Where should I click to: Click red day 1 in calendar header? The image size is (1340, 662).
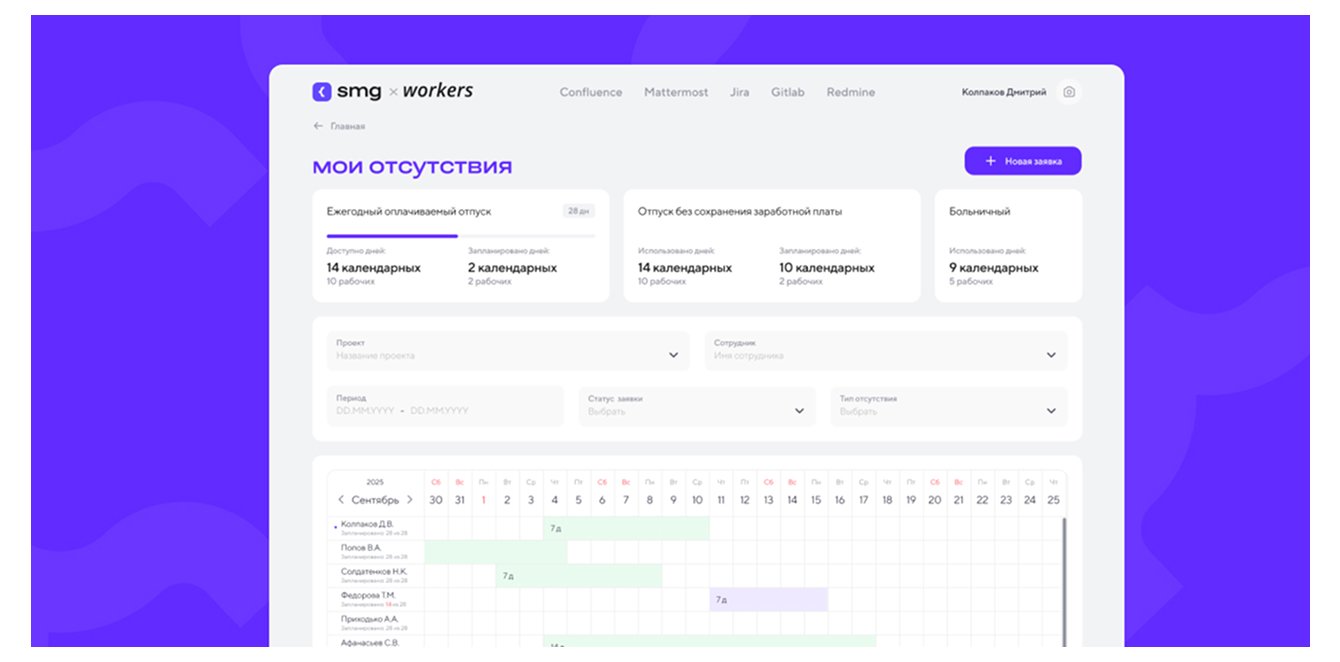coord(484,499)
